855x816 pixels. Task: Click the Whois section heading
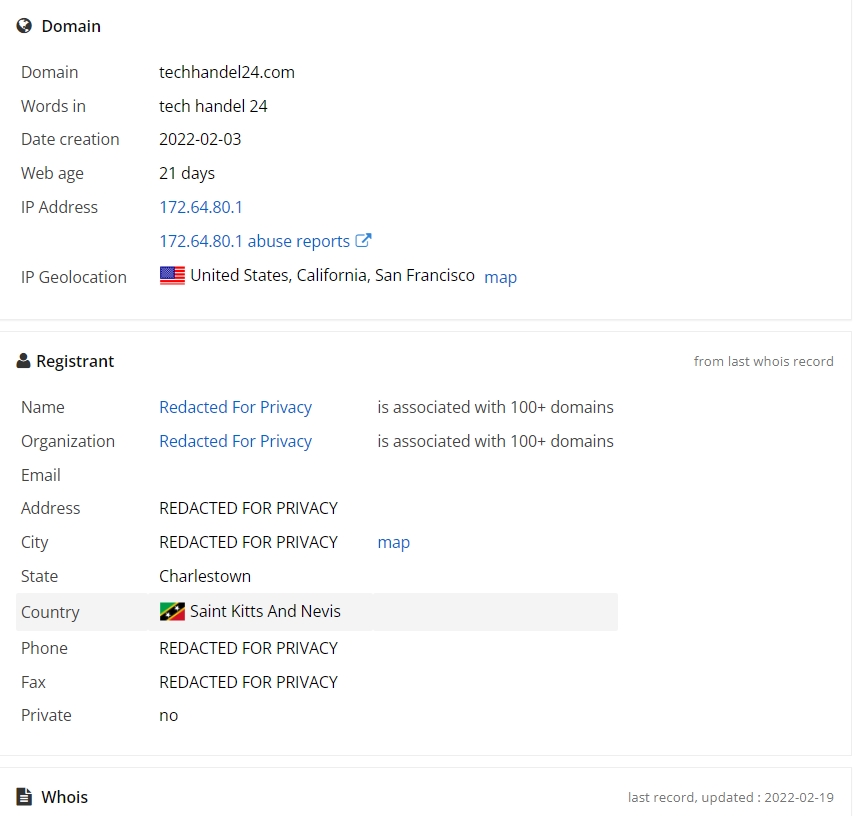click(64, 797)
